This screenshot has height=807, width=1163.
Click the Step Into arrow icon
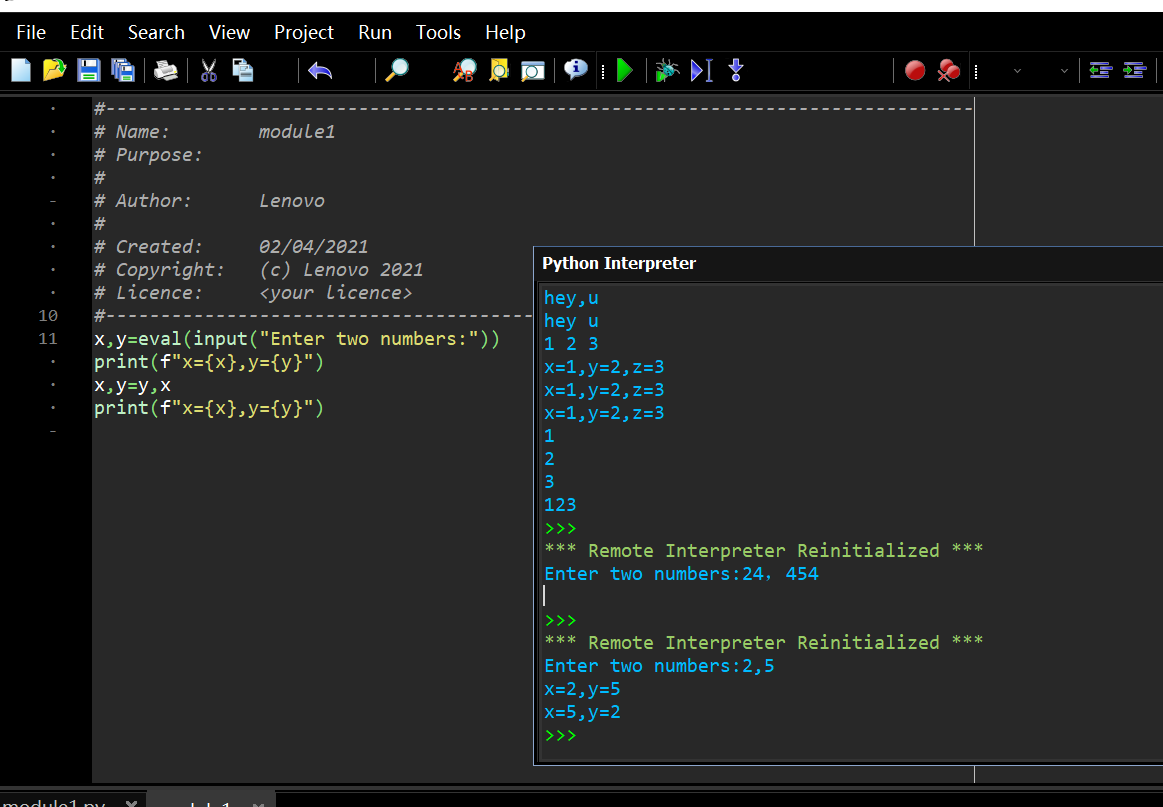point(736,70)
